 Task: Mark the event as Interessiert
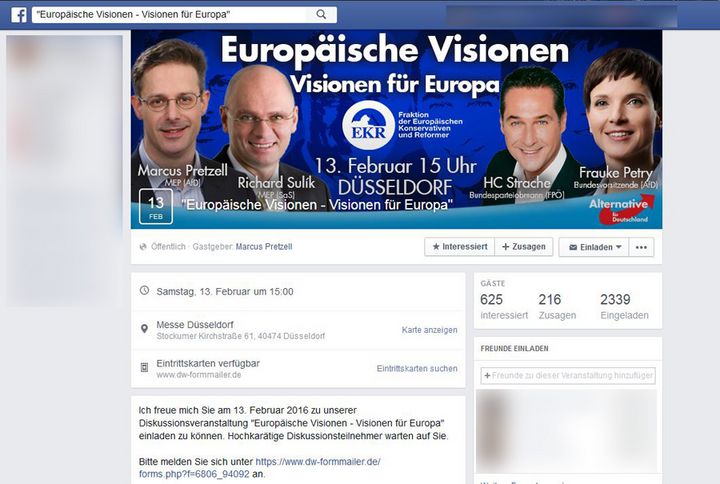pos(460,247)
